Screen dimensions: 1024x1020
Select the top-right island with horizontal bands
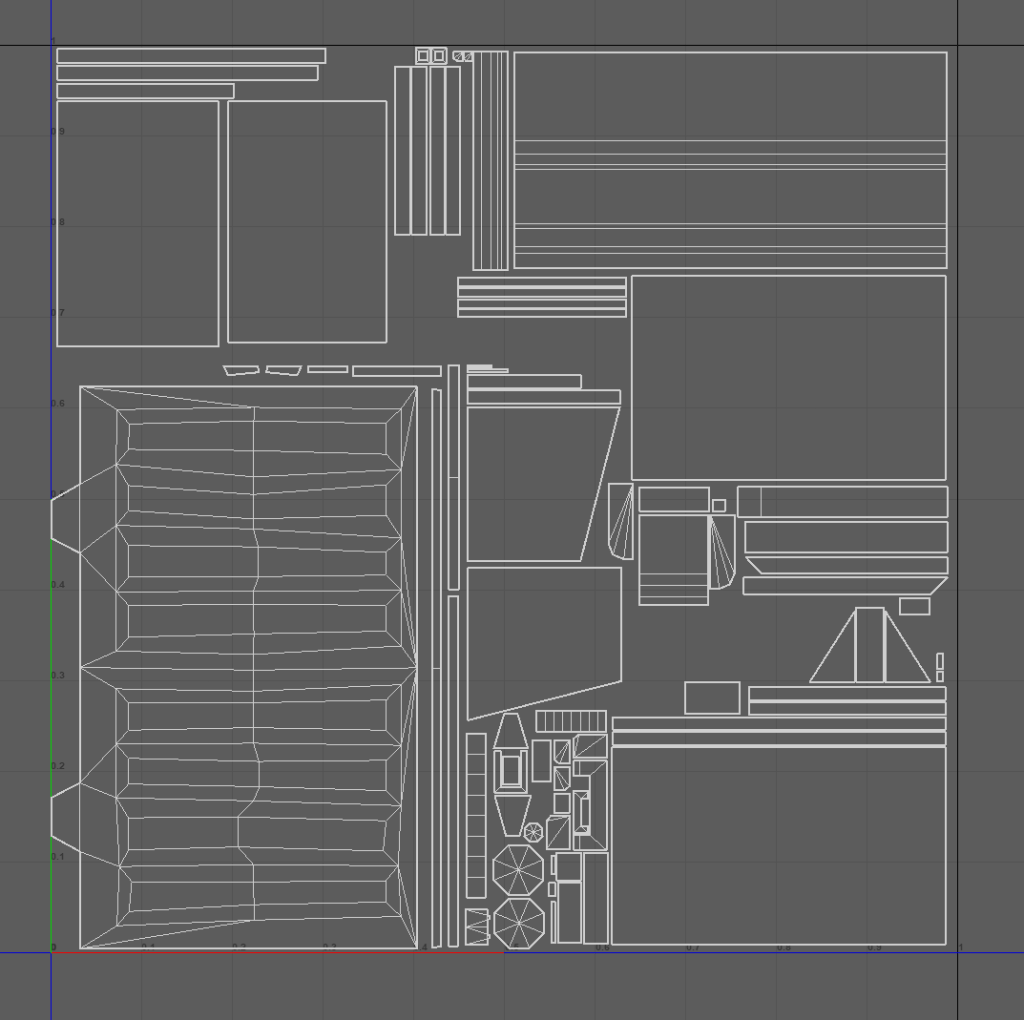point(730,160)
